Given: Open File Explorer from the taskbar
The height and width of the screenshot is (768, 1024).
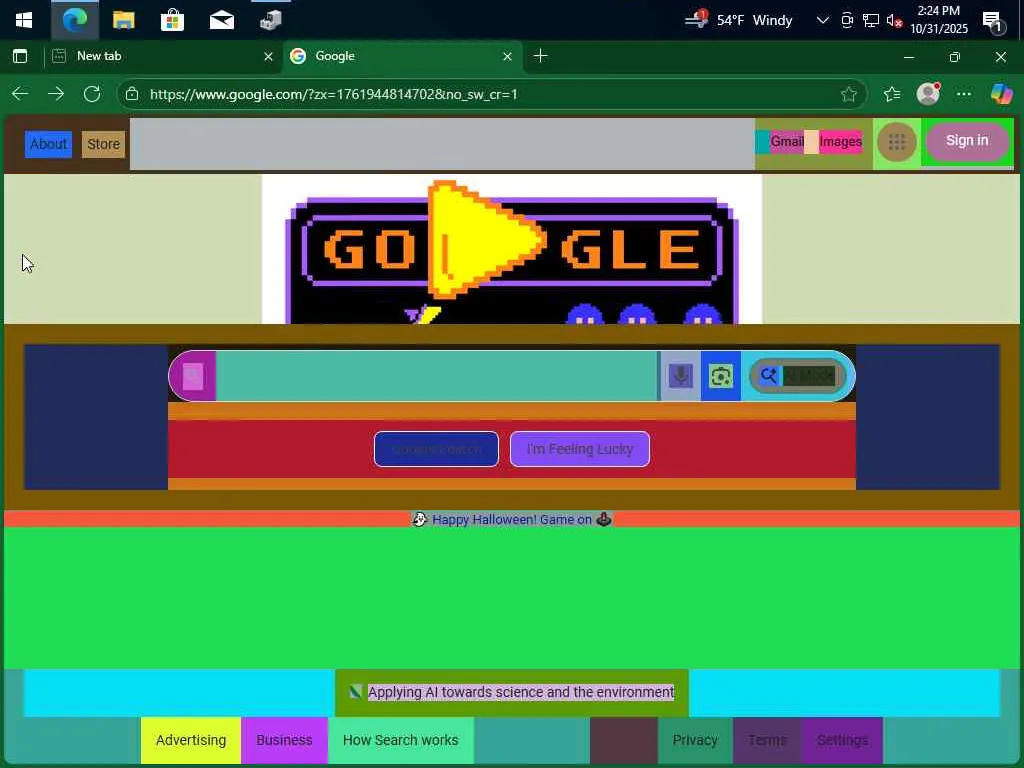Looking at the screenshot, I should 123,20.
